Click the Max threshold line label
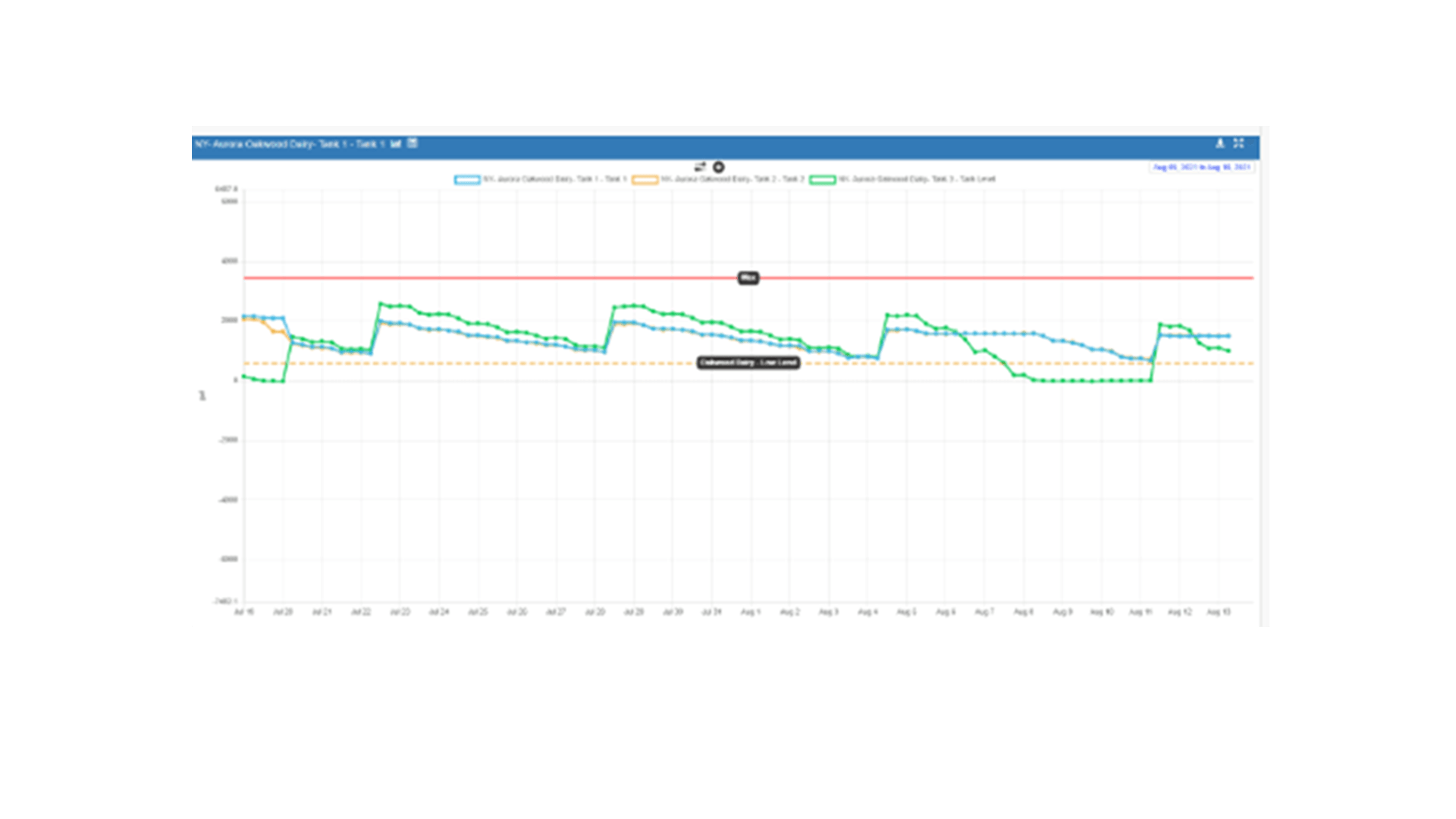The width and height of the screenshot is (1456, 819). click(x=748, y=278)
